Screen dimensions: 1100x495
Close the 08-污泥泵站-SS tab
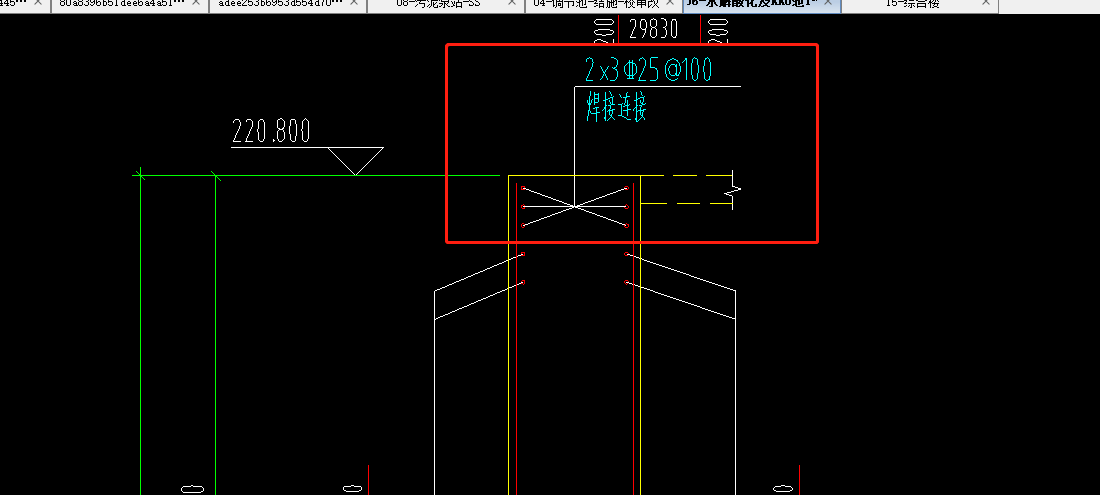click(x=511, y=3)
